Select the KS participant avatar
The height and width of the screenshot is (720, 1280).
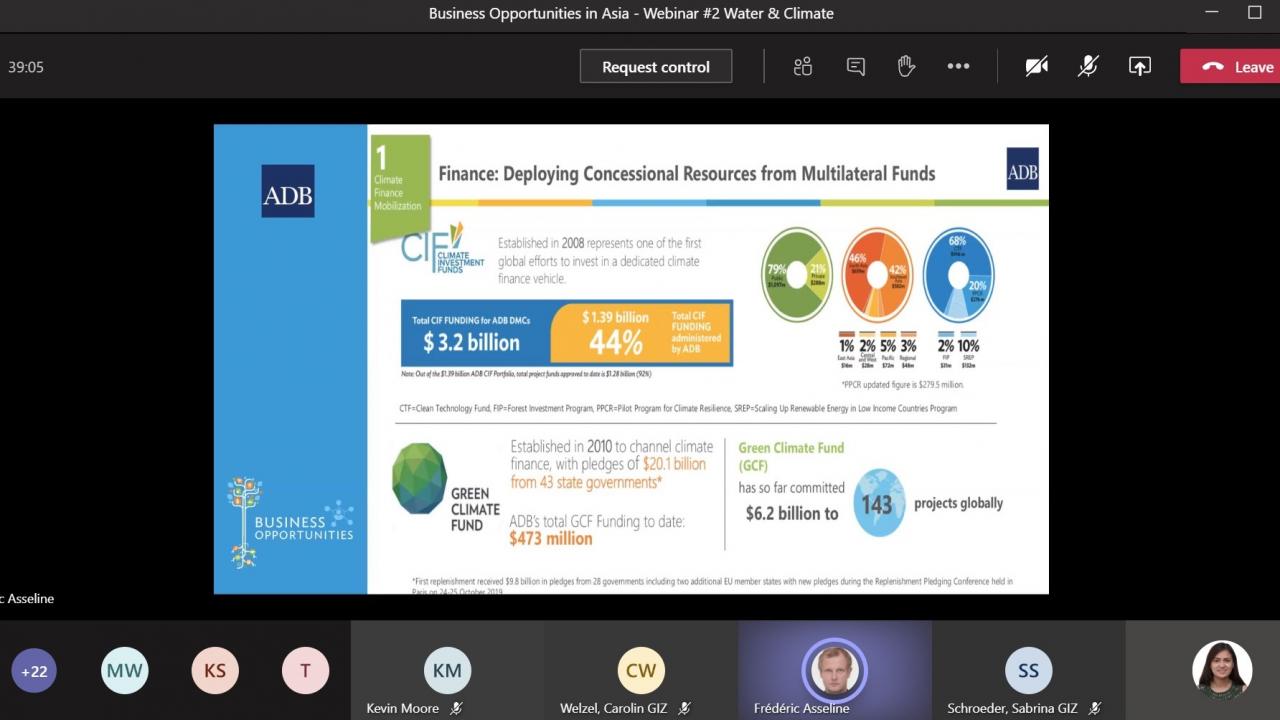click(x=215, y=671)
